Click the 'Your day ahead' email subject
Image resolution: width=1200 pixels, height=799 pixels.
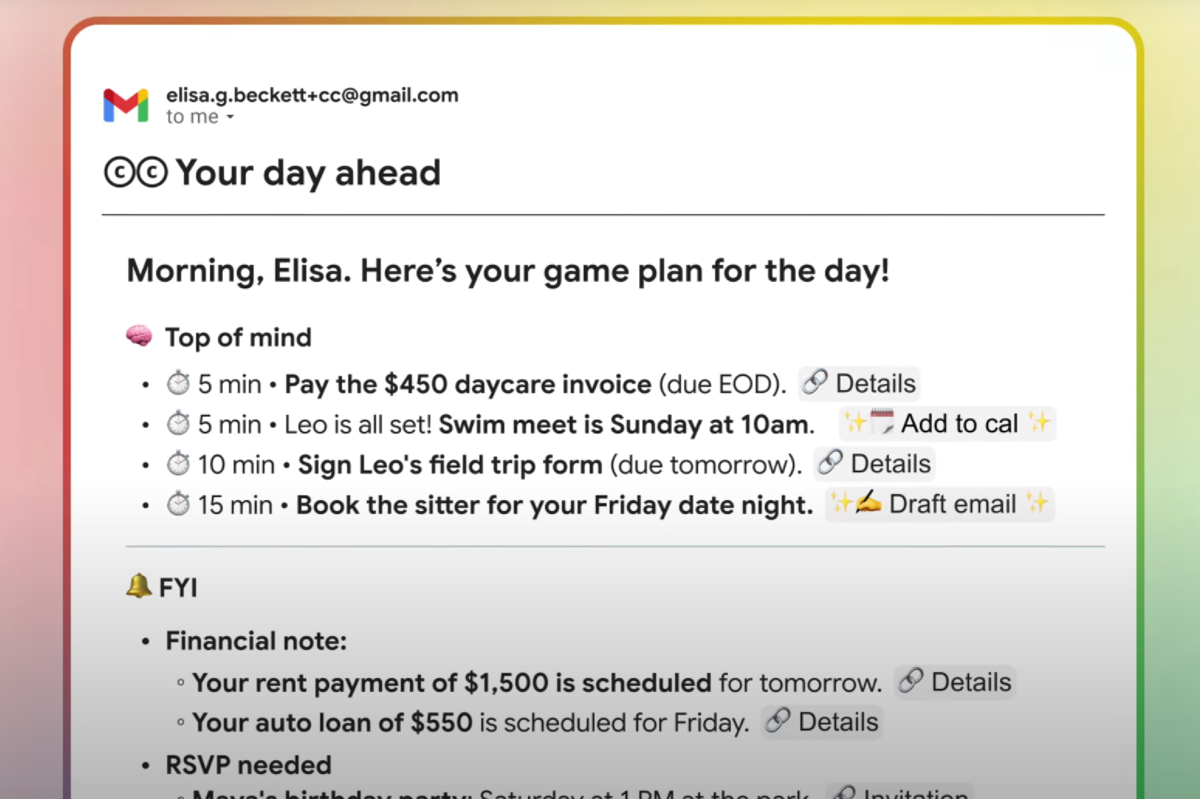(308, 173)
